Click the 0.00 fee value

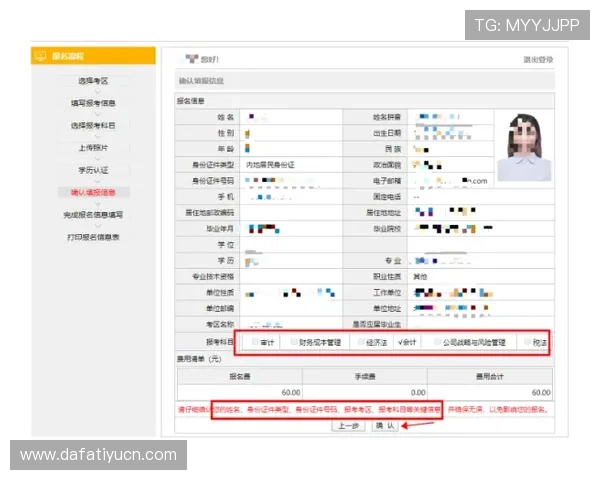pyautogui.click(x=418, y=393)
